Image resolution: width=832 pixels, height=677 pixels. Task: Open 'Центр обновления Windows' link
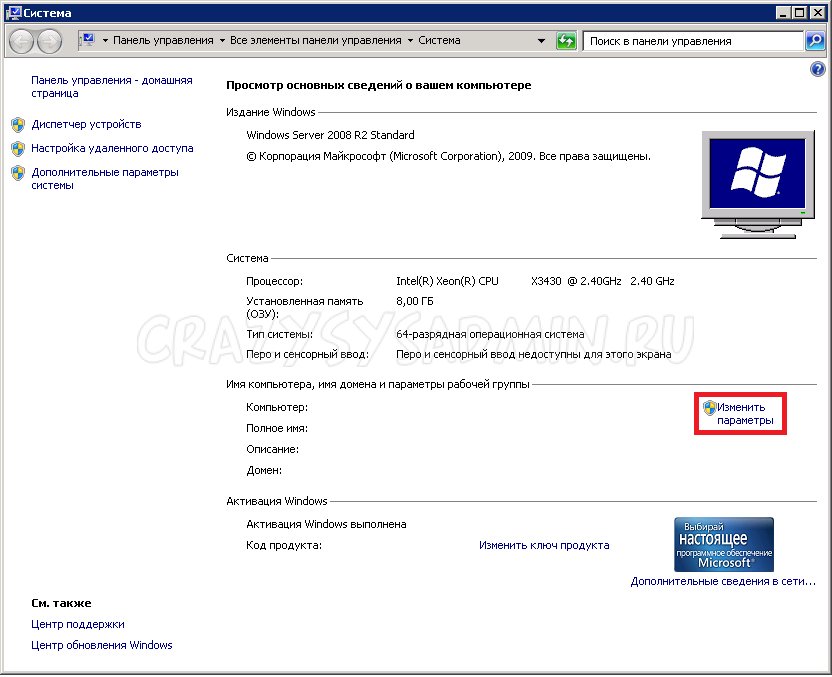(101, 645)
